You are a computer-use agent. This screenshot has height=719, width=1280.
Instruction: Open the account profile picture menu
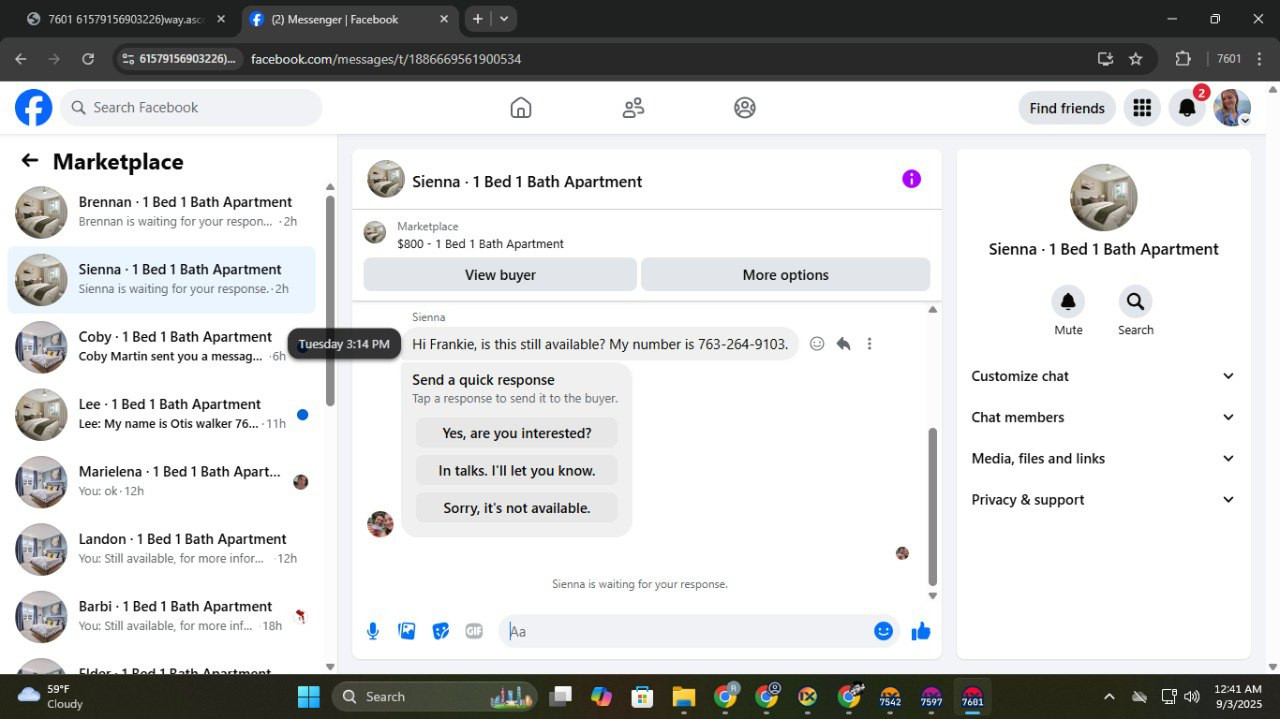coord(1232,108)
